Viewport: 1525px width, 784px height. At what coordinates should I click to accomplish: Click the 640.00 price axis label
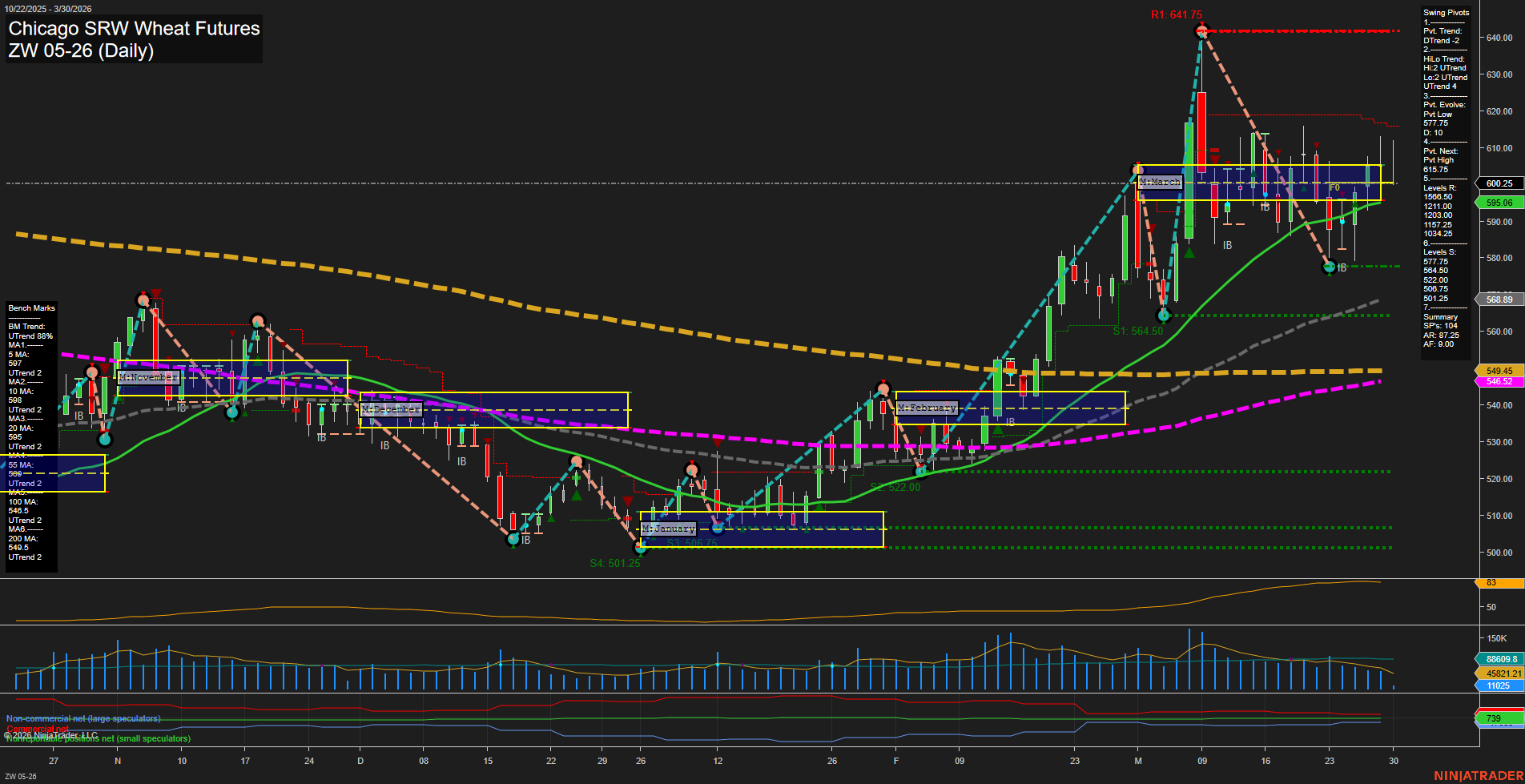pyautogui.click(x=1499, y=38)
